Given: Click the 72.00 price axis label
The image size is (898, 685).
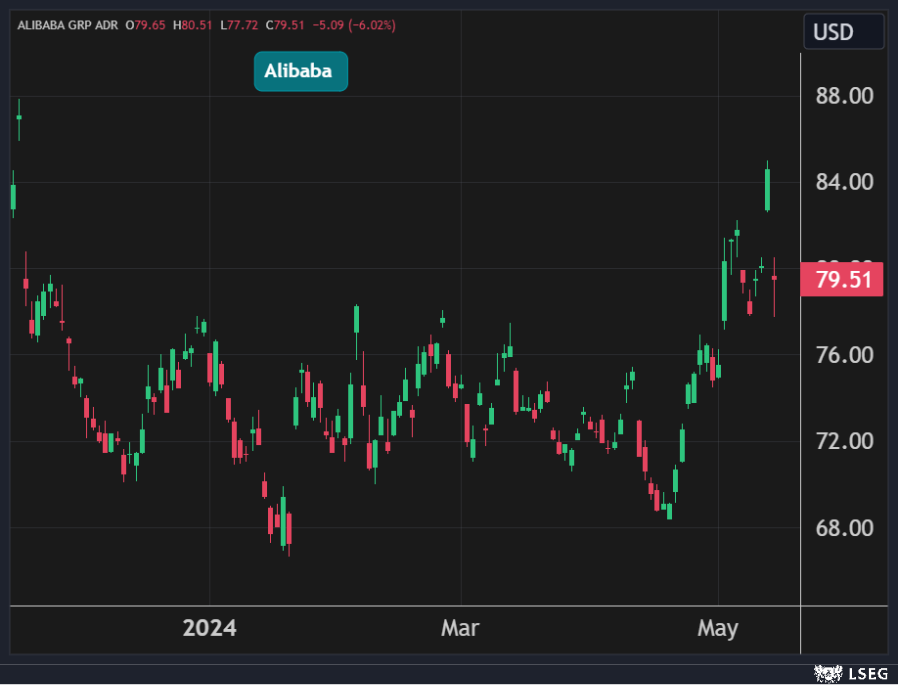Looking at the screenshot, I should click(846, 441).
